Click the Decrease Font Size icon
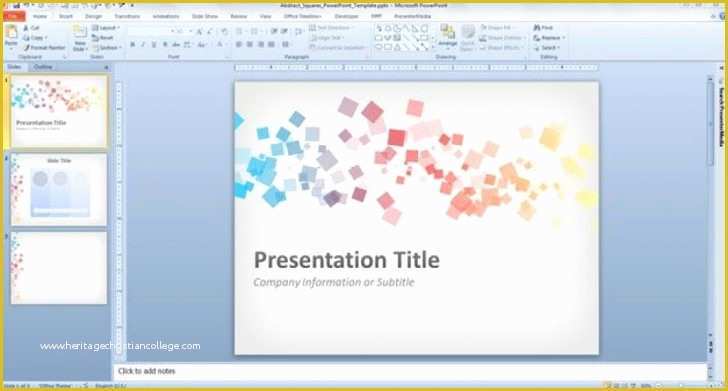The image size is (728, 391). pyautogui.click(x=211, y=32)
